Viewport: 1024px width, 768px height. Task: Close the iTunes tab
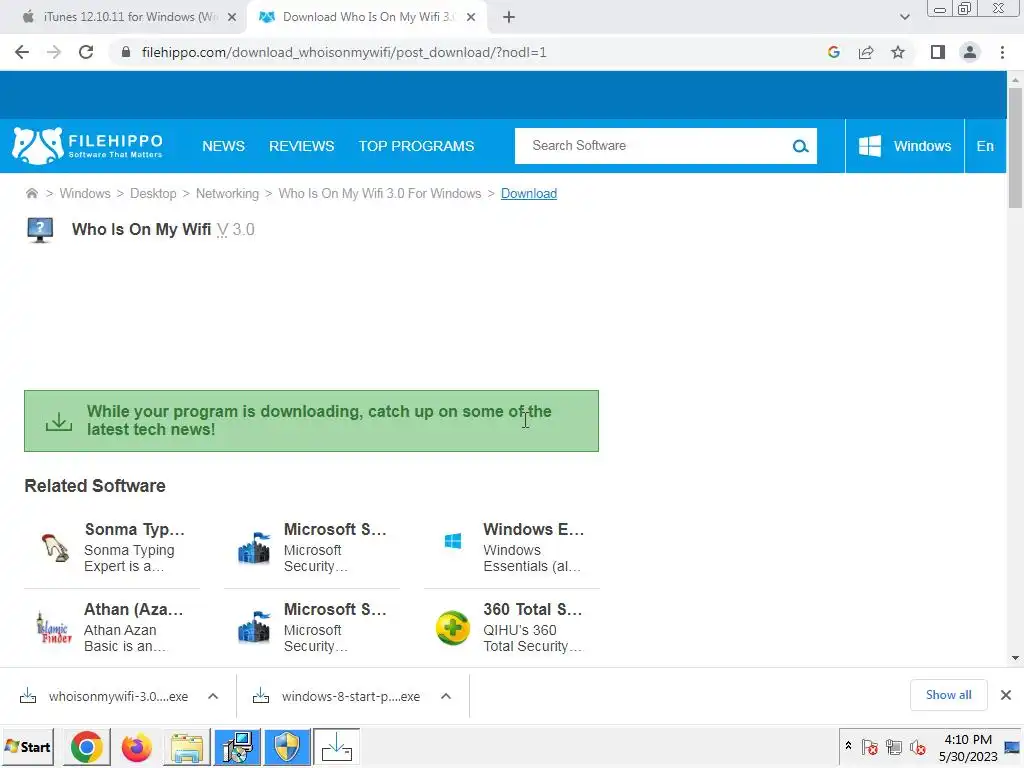coord(232,17)
